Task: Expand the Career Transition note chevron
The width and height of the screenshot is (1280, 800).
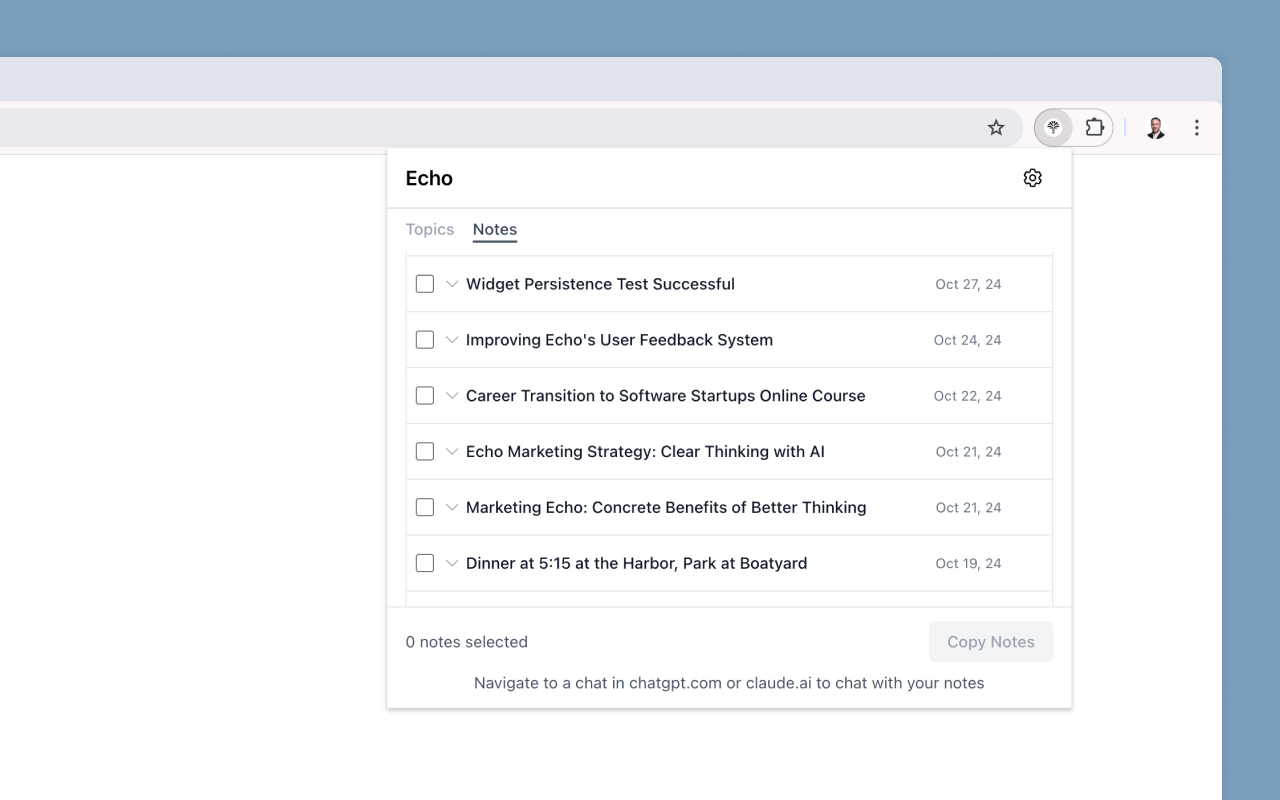Action: (x=452, y=396)
